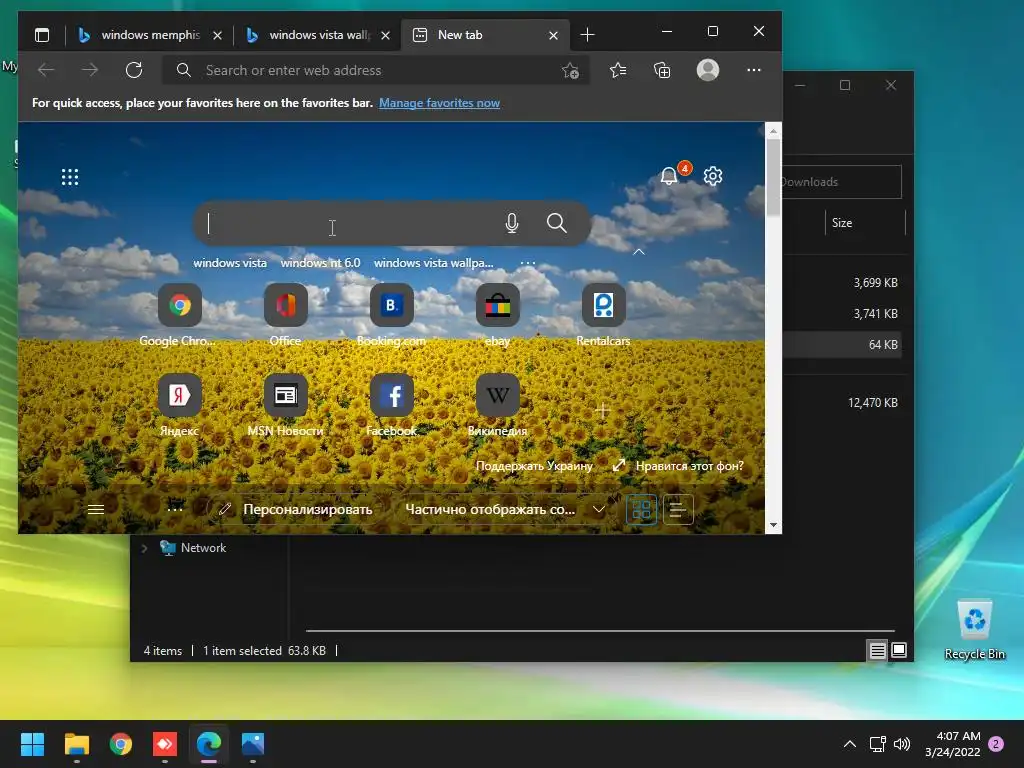Select windows nt 6.0 search suggestion

tap(320, 263)
